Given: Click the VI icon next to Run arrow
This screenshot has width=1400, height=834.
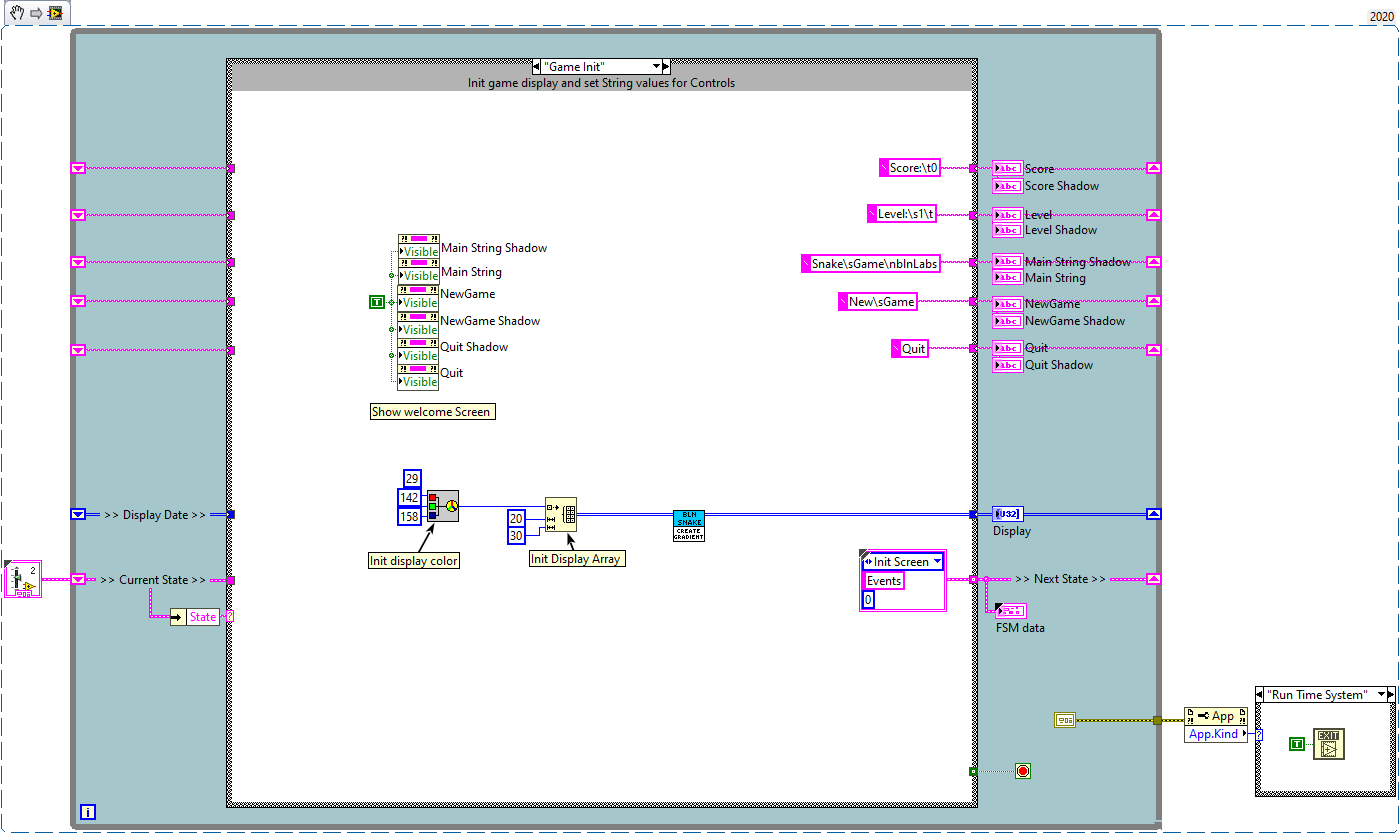Looking at the screenshot, I should (x=56, y=13).
